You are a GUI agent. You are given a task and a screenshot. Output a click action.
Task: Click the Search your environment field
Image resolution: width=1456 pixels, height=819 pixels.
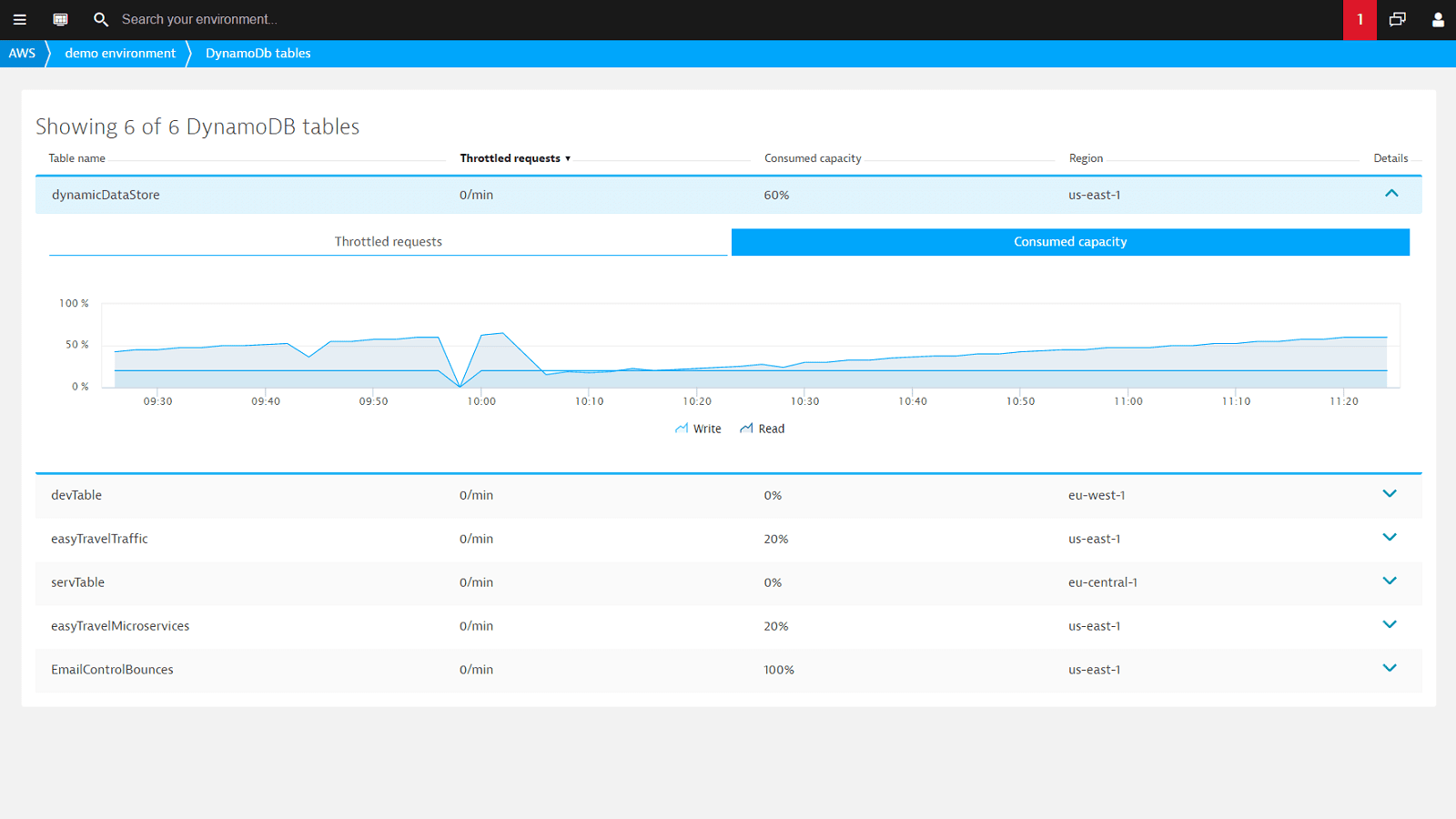pyautogui.click(x=199, y=19)
